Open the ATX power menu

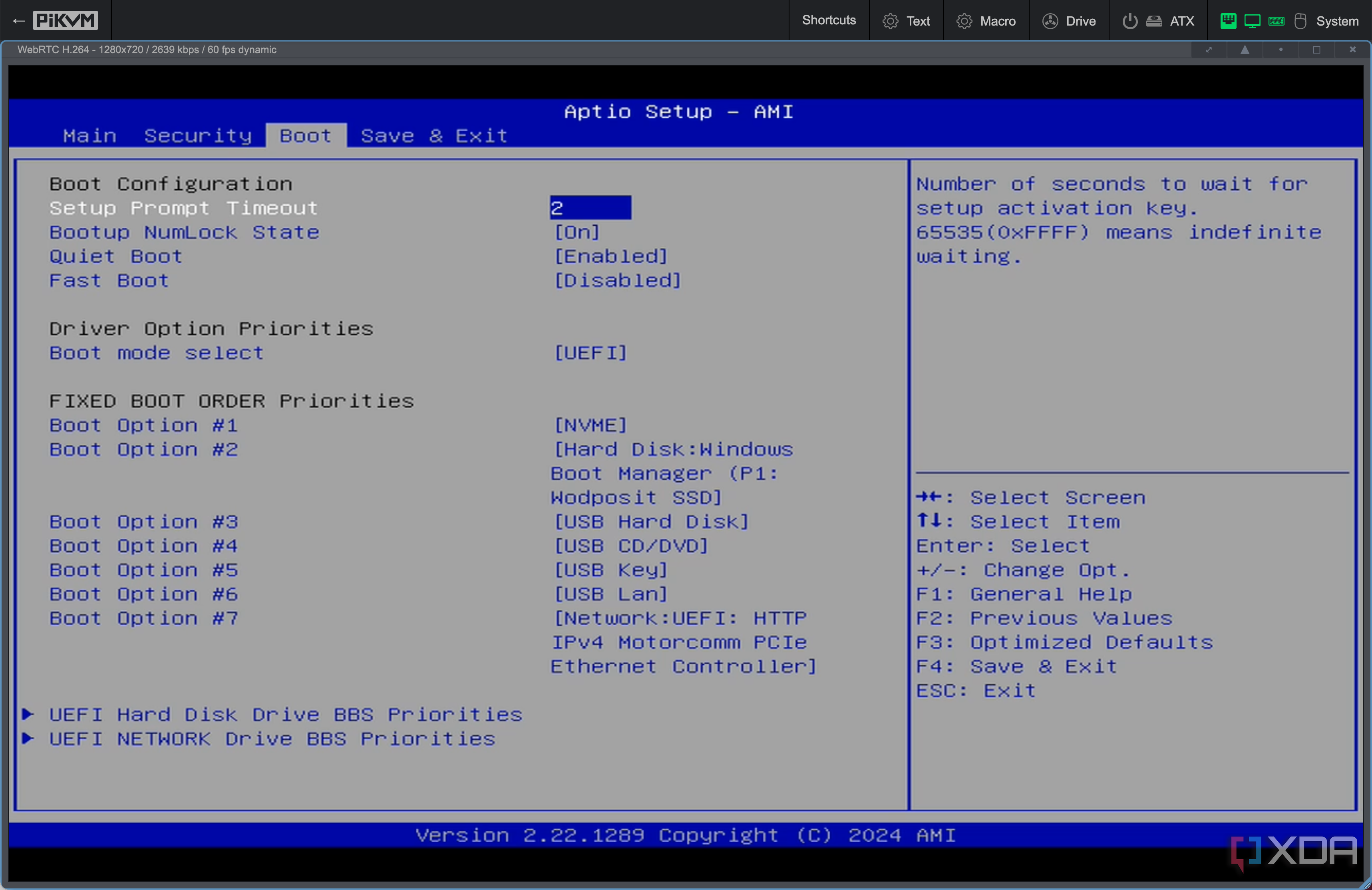[x=1158, y=21]
